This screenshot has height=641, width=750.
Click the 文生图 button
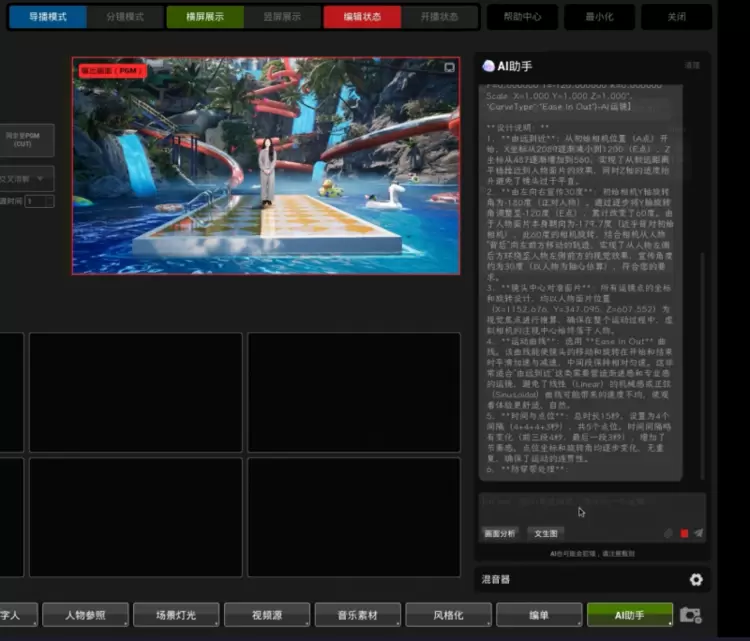(x=546, y=534)
